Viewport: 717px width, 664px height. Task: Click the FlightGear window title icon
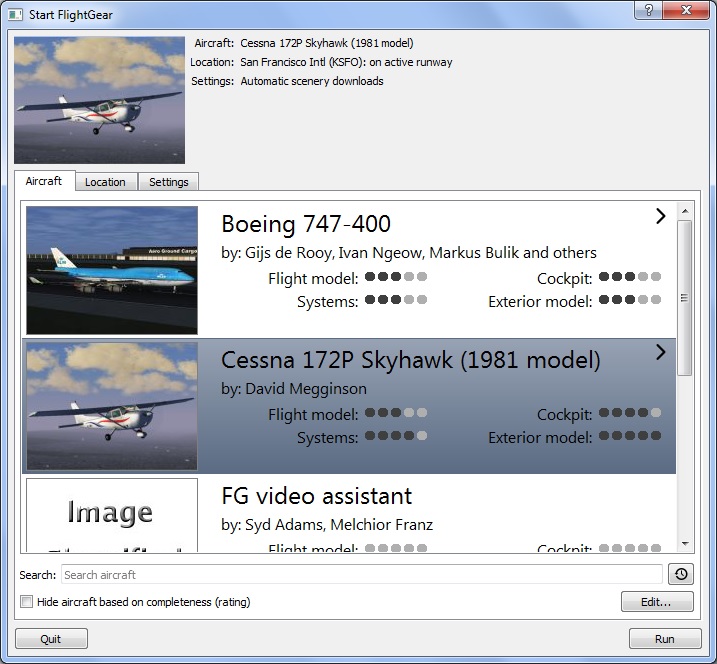point(15,15)
